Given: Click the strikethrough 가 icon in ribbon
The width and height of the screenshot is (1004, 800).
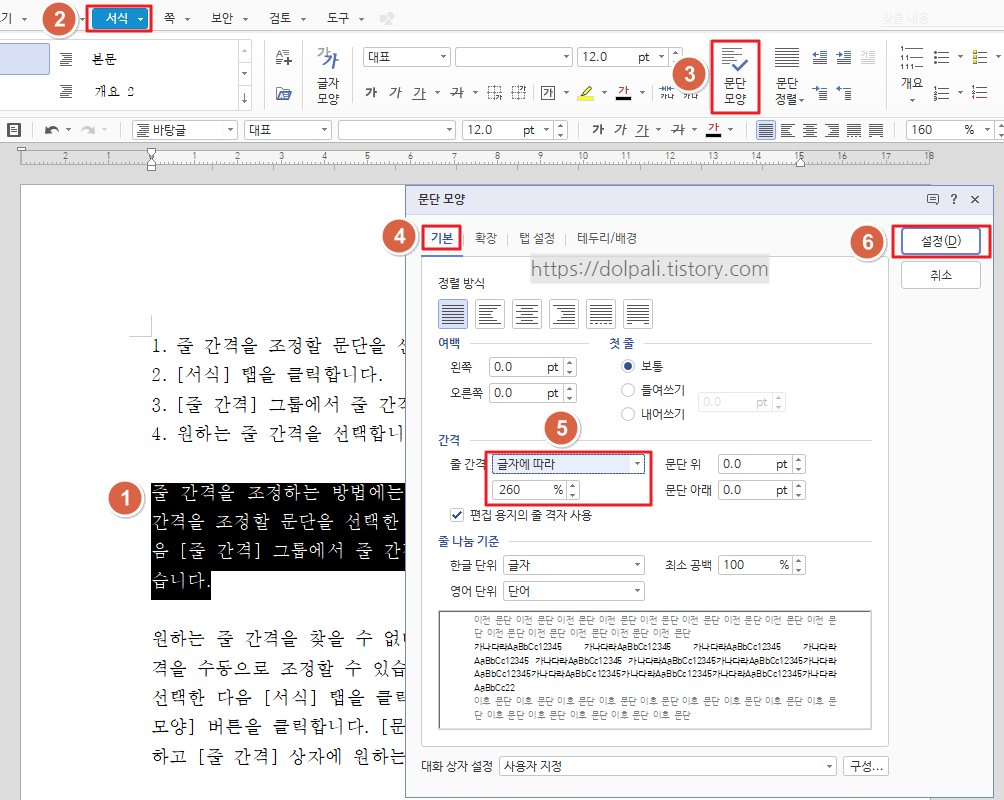Looking at the screenshot, I should pos(457,93).
